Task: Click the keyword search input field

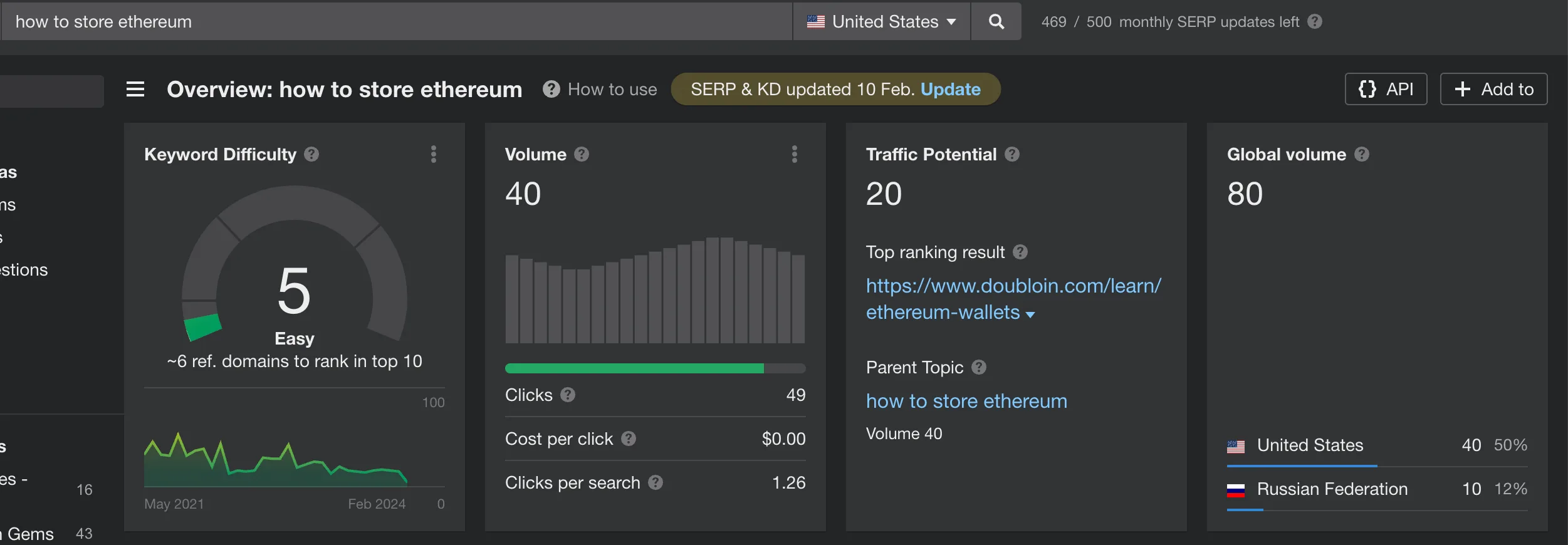Action: [x=395, y=22]
